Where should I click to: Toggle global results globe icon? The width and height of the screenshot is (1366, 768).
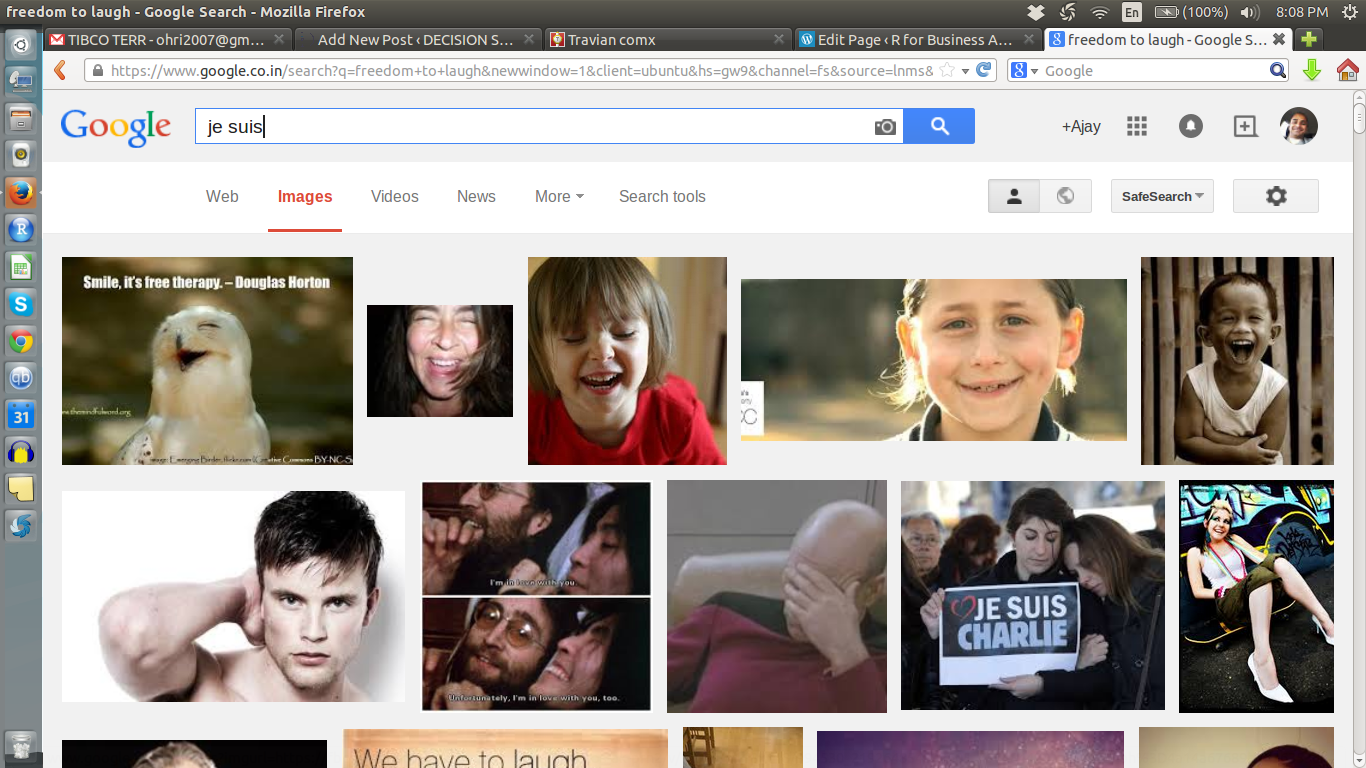click(x=1065, y=196)
